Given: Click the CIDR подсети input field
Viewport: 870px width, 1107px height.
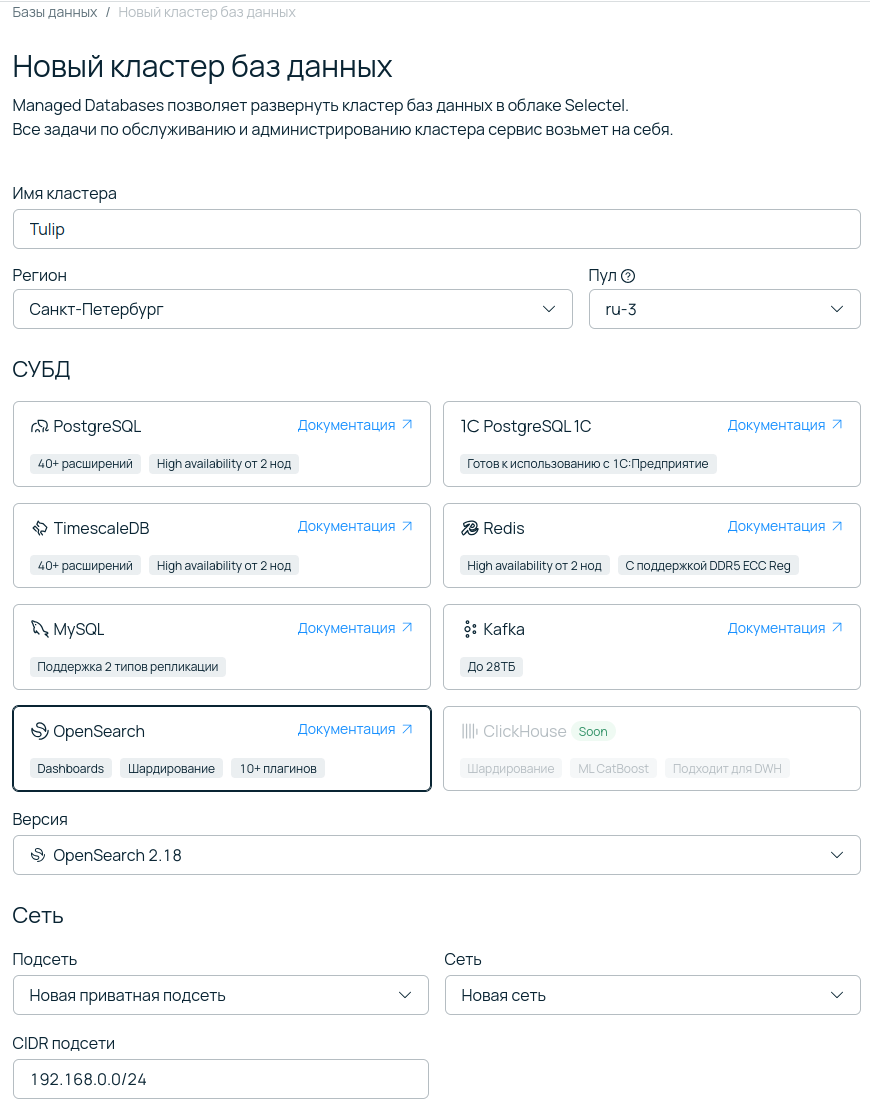Looking at the screenshot, I should click(220, 1079).
